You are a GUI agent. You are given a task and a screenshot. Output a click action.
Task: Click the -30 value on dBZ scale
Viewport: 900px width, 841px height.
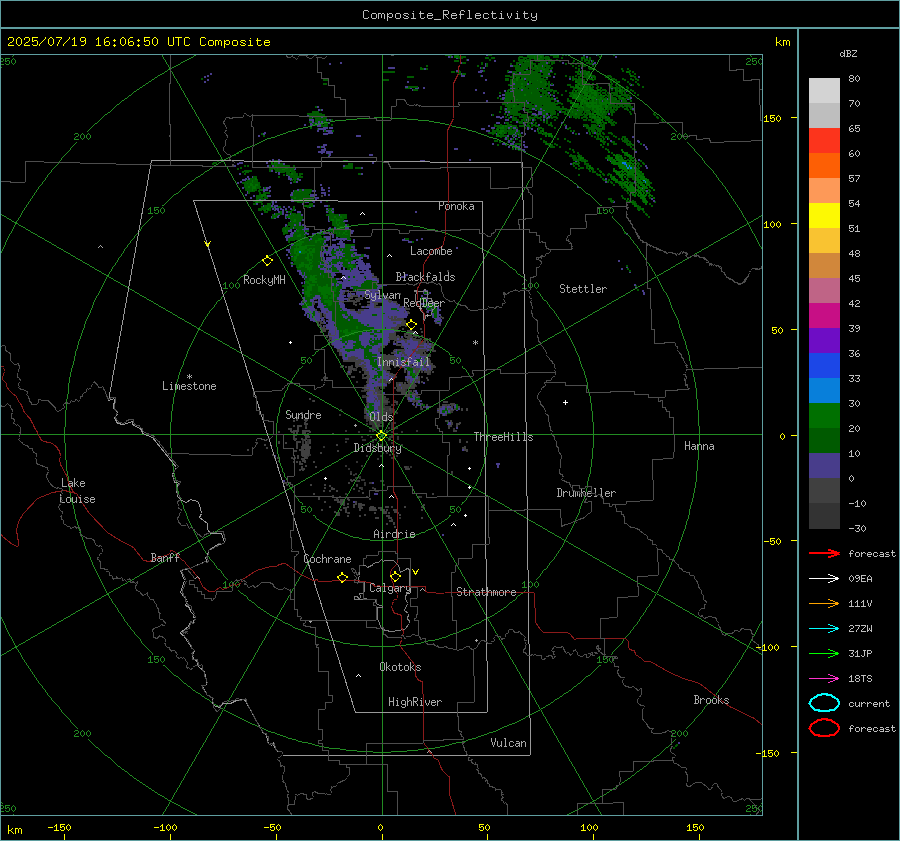click(x=857, y=529)
